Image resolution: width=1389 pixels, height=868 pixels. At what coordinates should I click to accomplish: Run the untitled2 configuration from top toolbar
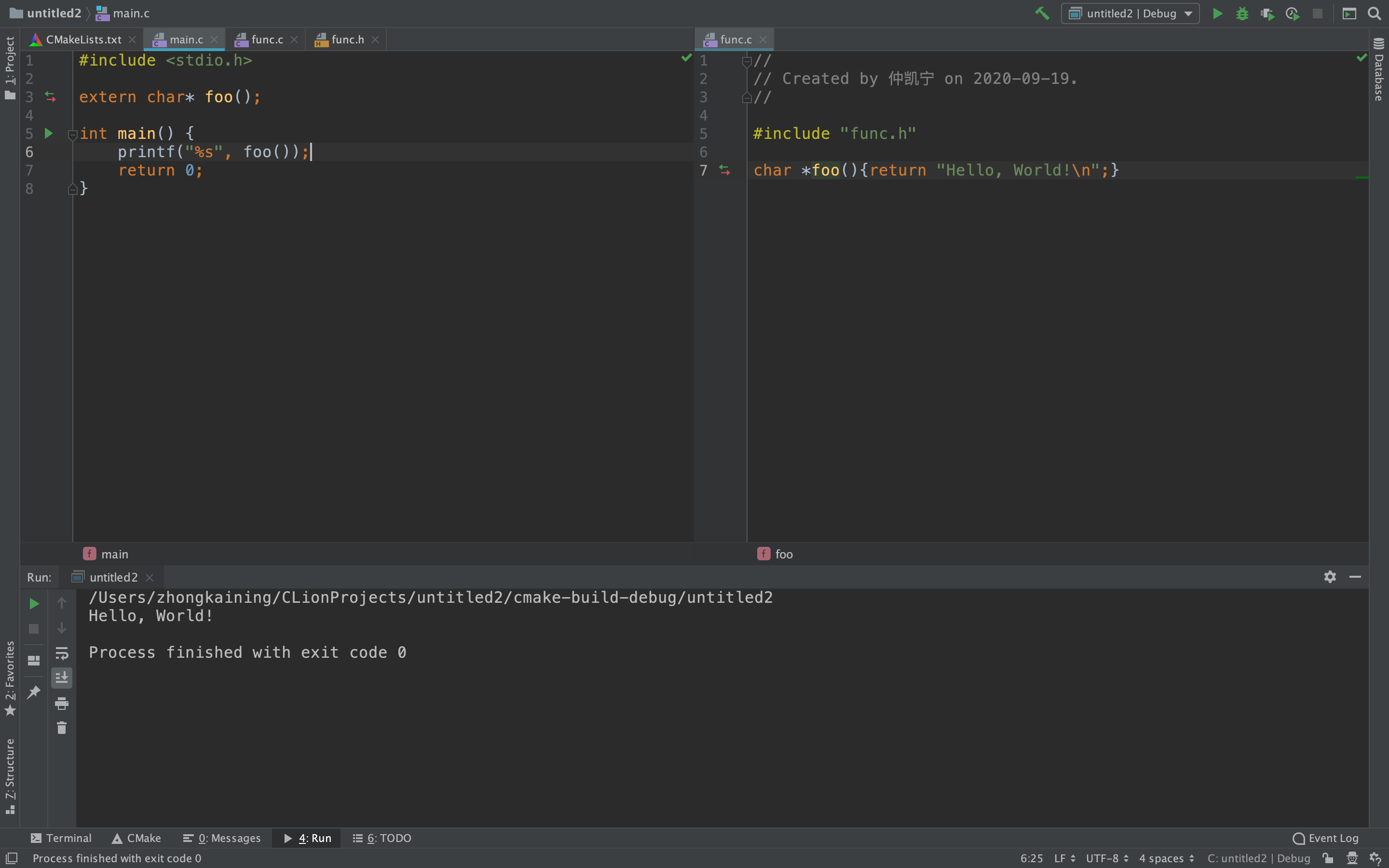pos(1217,13)
